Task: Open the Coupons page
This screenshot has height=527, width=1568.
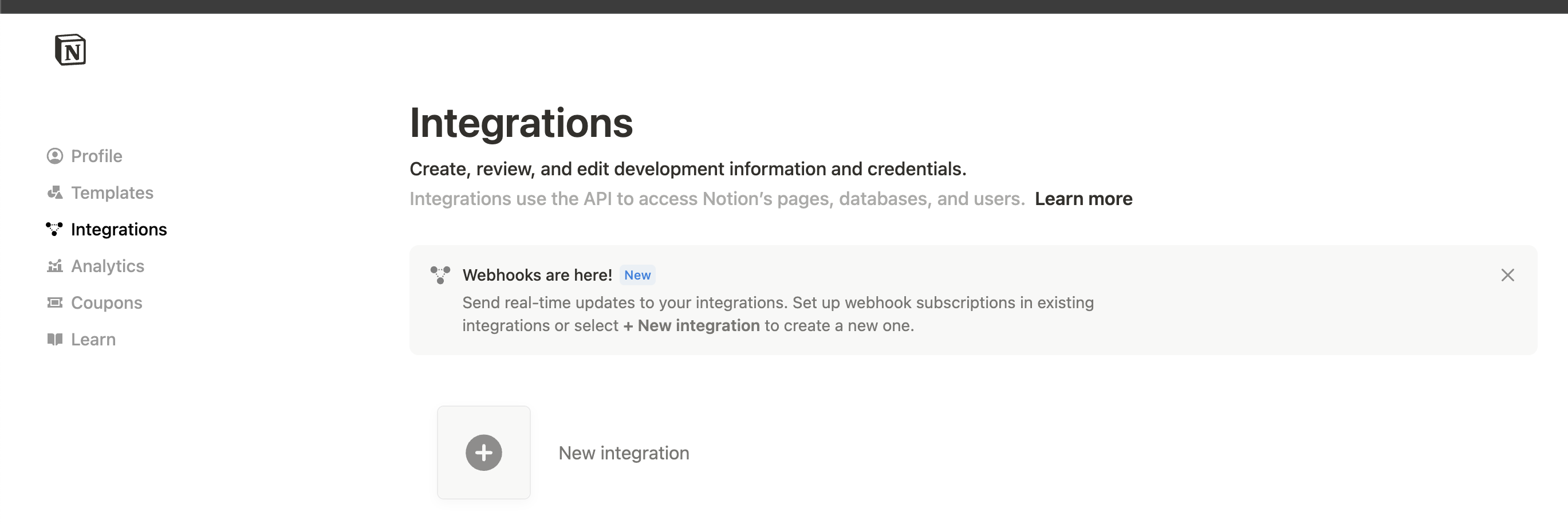Action: coord(107,302)
